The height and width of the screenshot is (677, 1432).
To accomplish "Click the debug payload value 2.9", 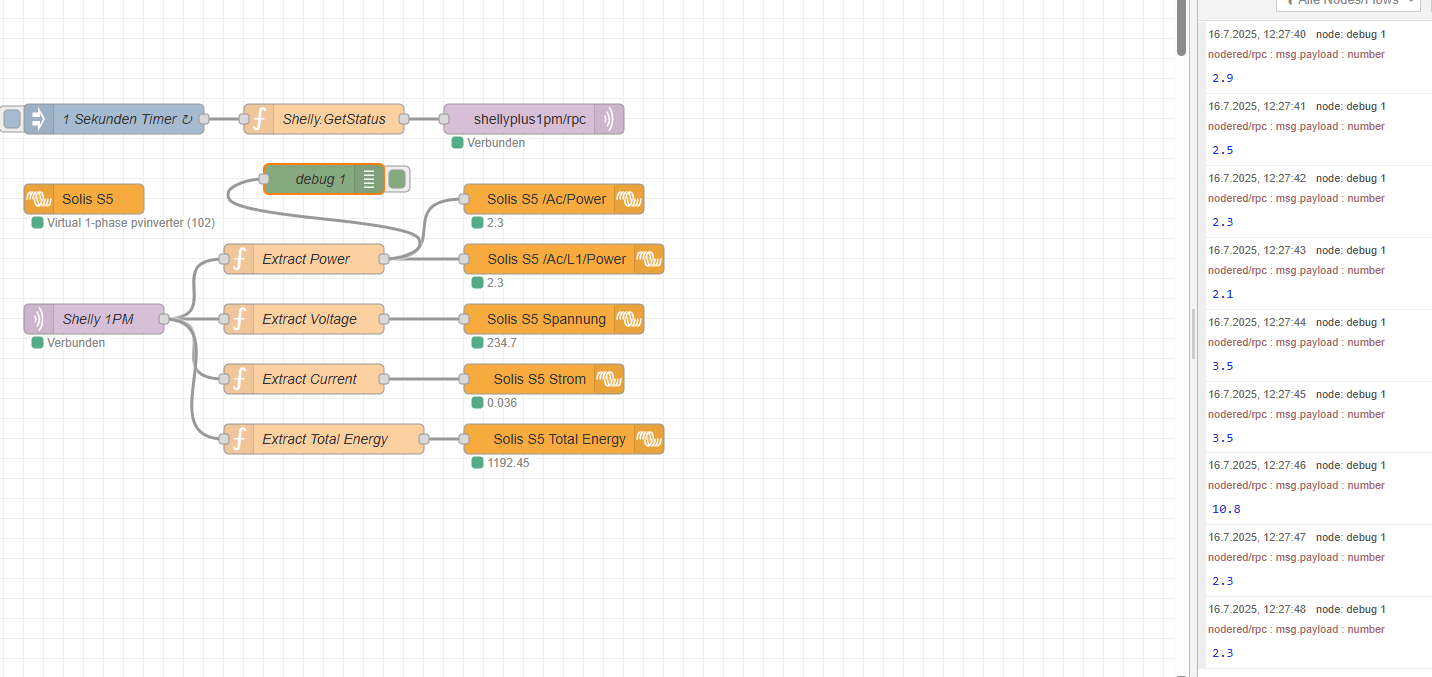I will 1222,78.
